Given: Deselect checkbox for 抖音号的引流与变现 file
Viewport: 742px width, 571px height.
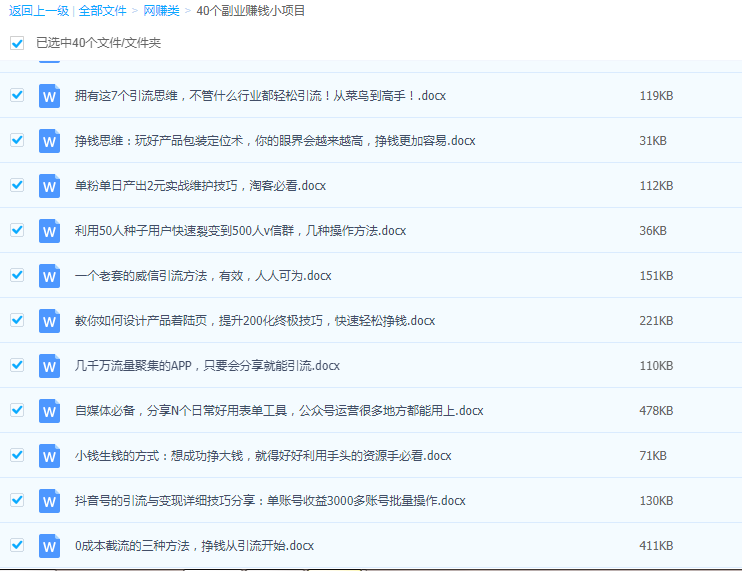Looking at the screenshot, I should pyautogui.click(x=17, y=500).
